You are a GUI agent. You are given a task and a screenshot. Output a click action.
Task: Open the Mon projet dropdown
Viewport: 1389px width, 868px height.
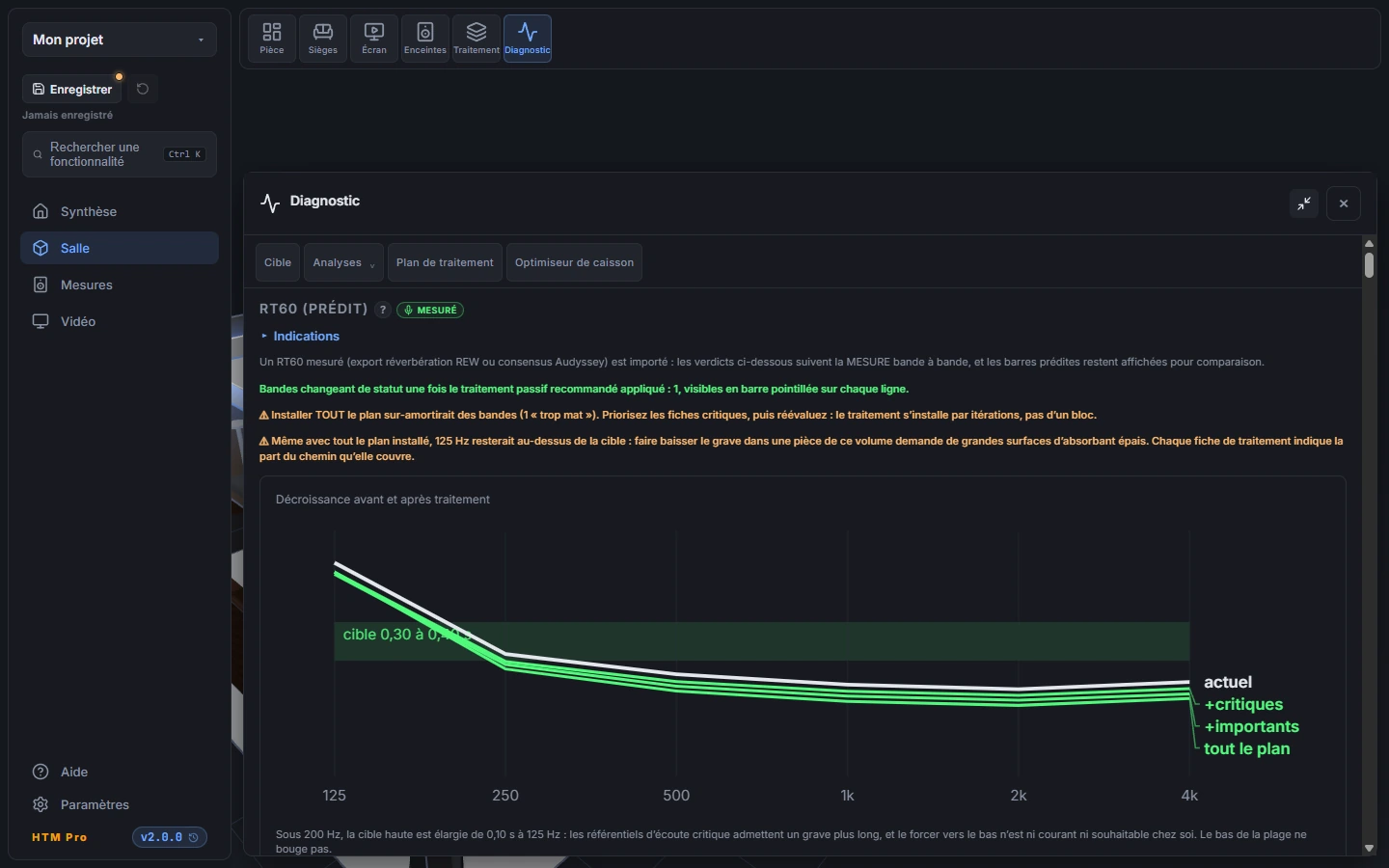pyautogui.click(x=120, y=40)
